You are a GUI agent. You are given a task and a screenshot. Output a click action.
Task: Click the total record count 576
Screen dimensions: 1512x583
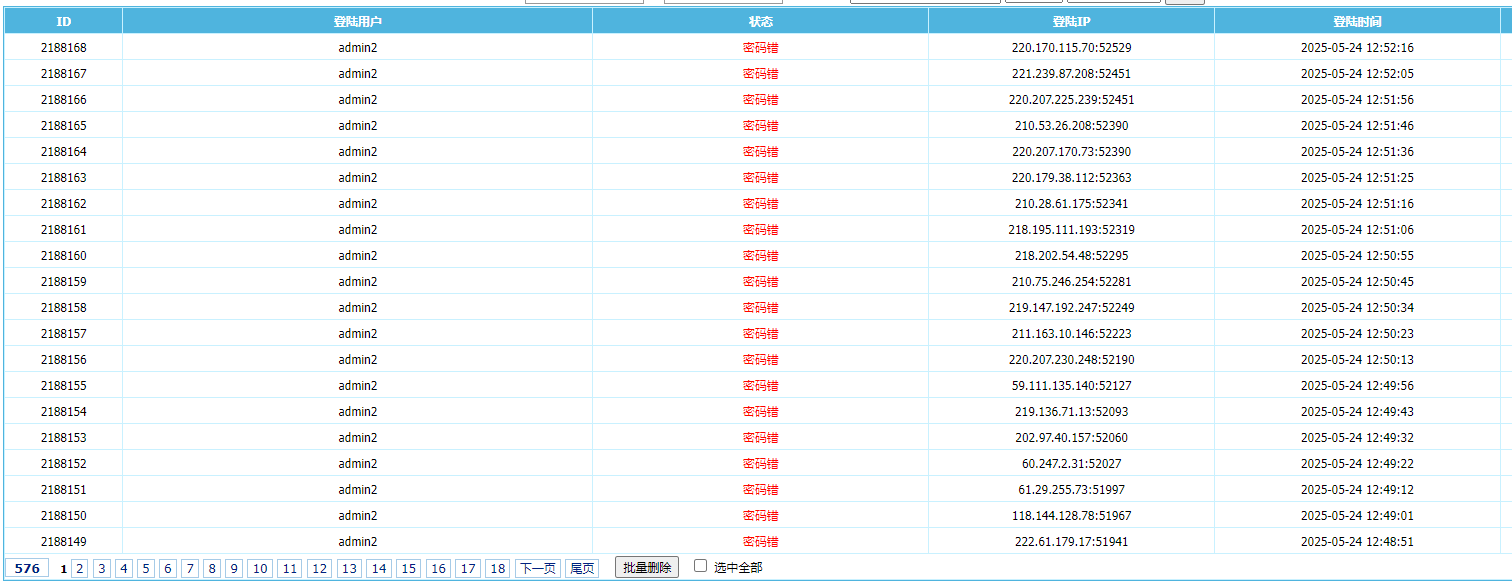pyautogui.click(x=27, y=568)
